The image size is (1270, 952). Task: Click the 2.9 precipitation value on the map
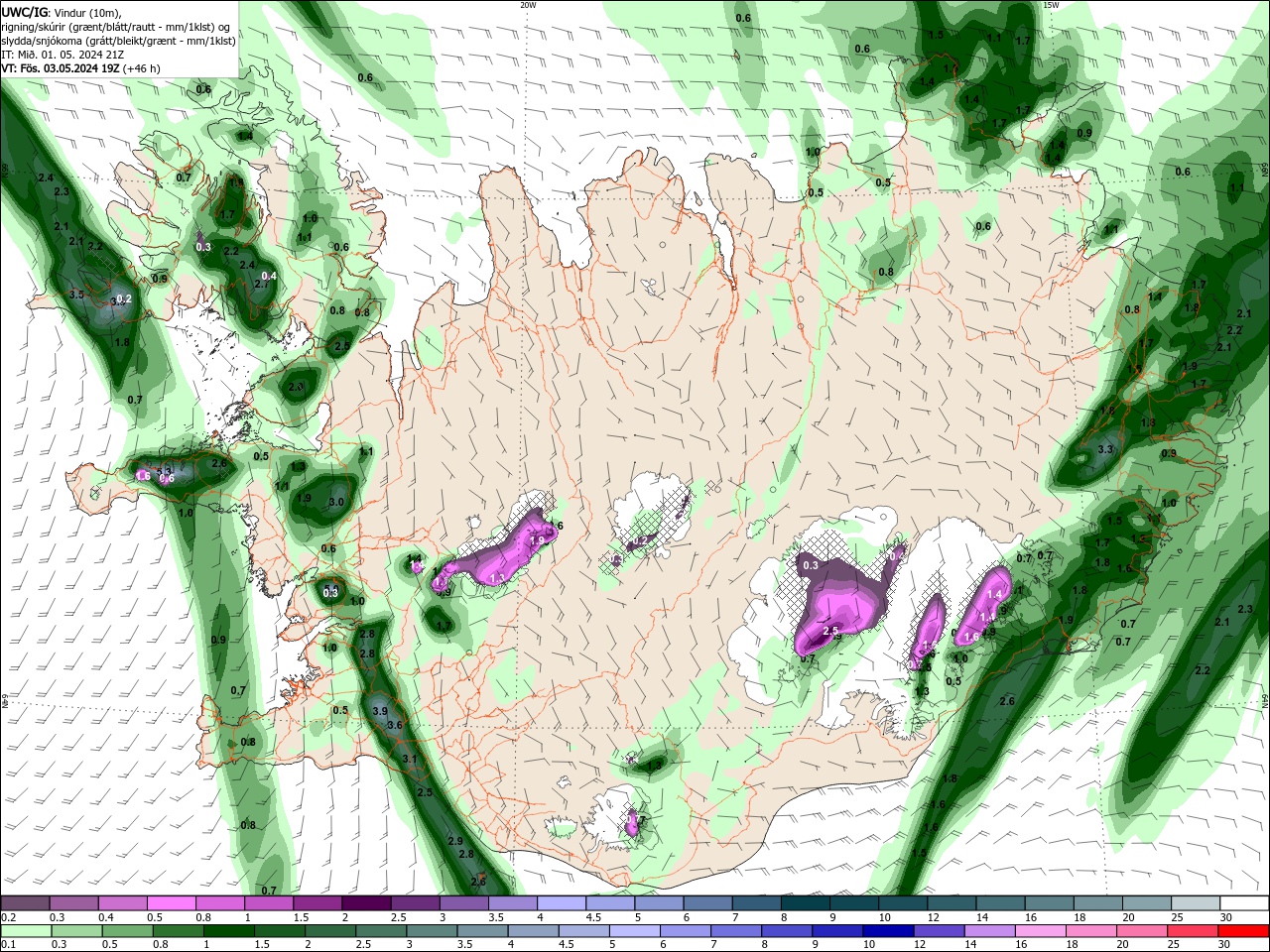pos(455,841)
